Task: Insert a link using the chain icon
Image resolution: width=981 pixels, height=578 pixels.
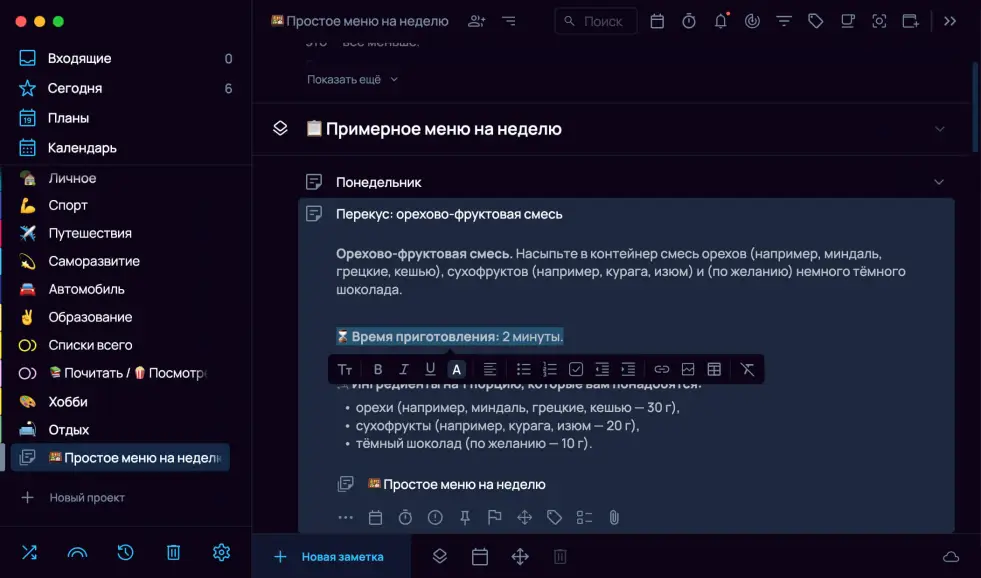Action: pos(662,369)
